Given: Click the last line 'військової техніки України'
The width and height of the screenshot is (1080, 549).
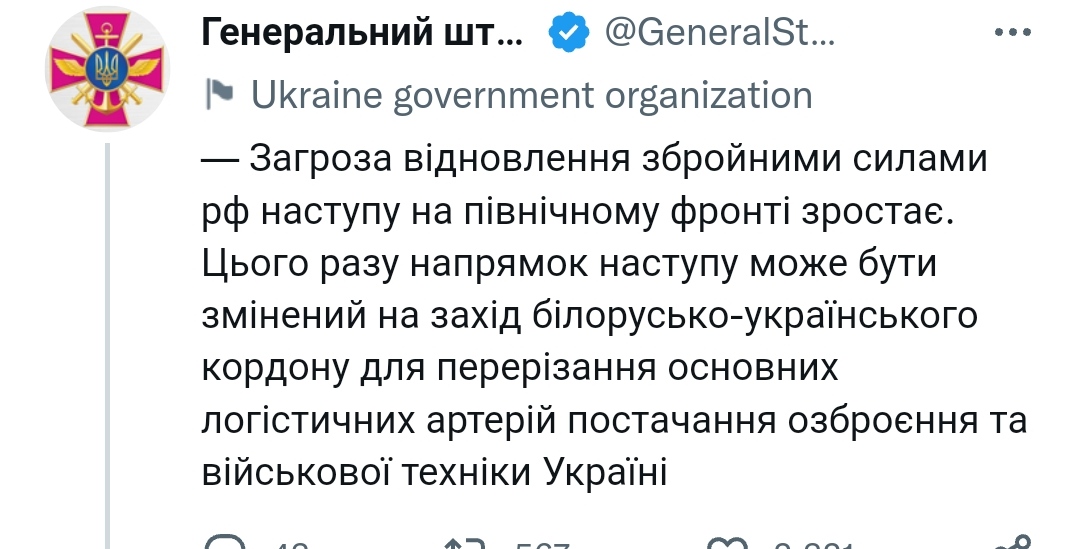Looking at the screenshot, I should point(434,473).
